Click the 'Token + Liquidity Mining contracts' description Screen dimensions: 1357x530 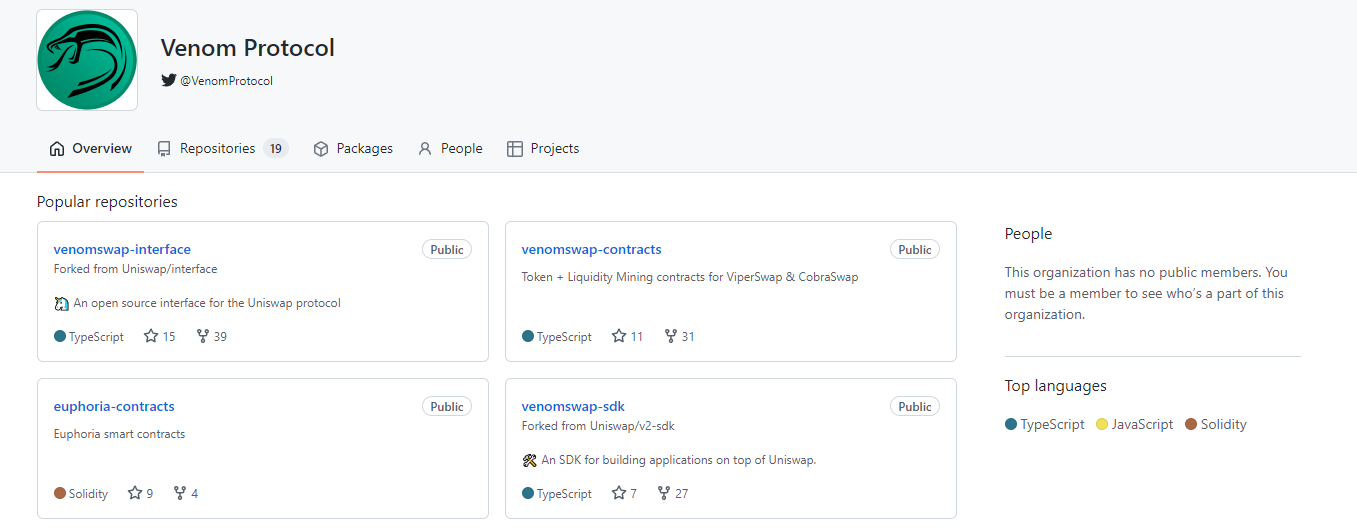(x=690, y=277)
